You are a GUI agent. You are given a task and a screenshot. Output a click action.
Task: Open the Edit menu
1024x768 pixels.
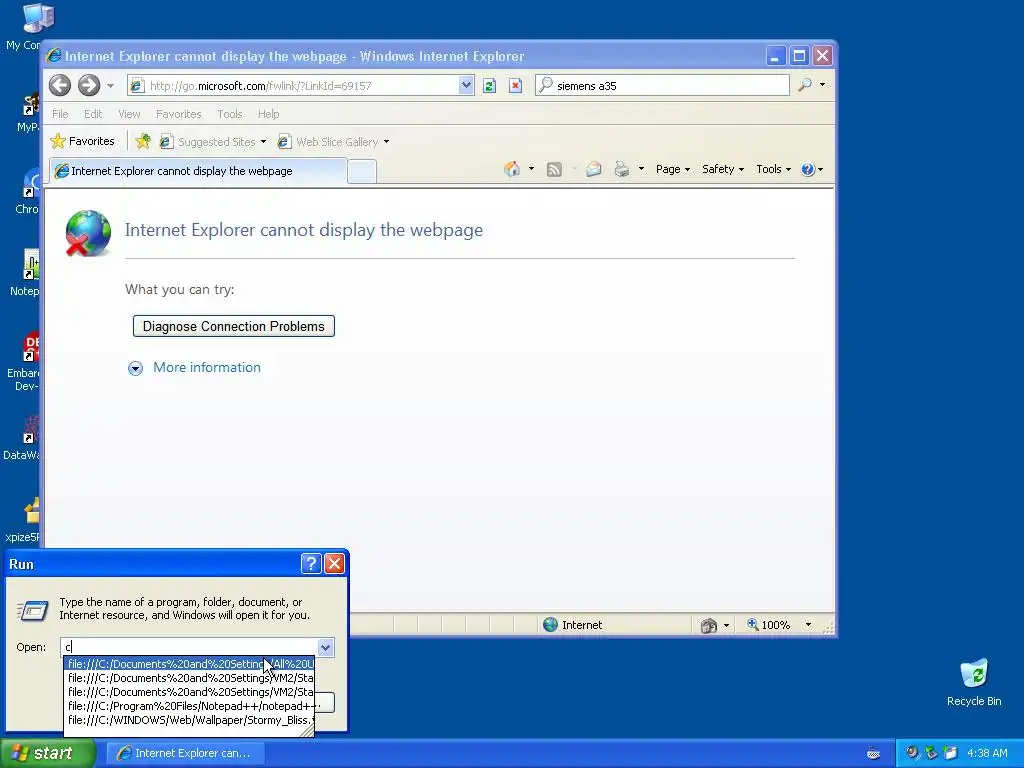(x=93, y=114)
